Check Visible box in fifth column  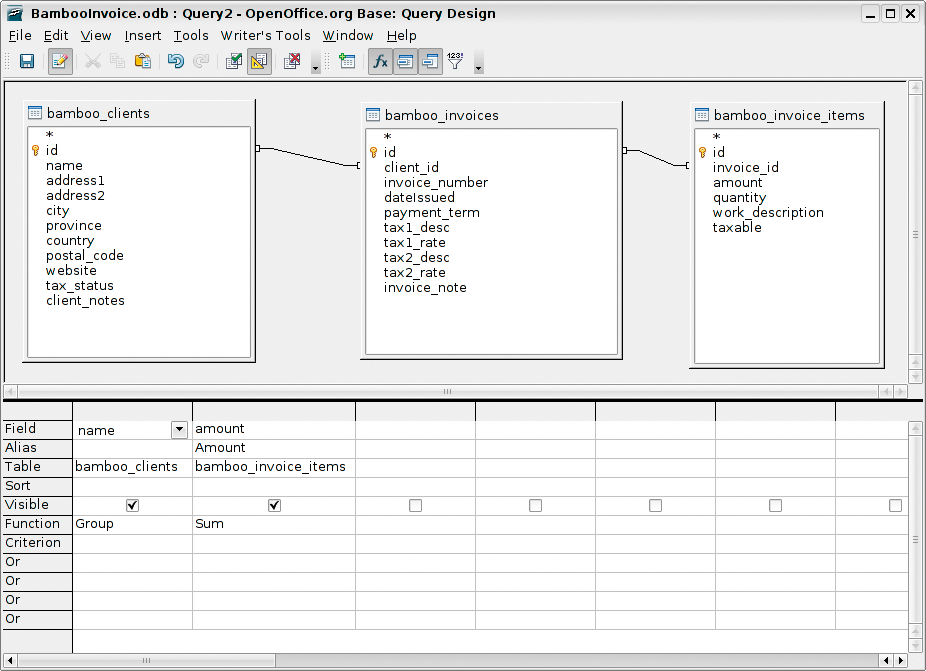pos(655,506)
